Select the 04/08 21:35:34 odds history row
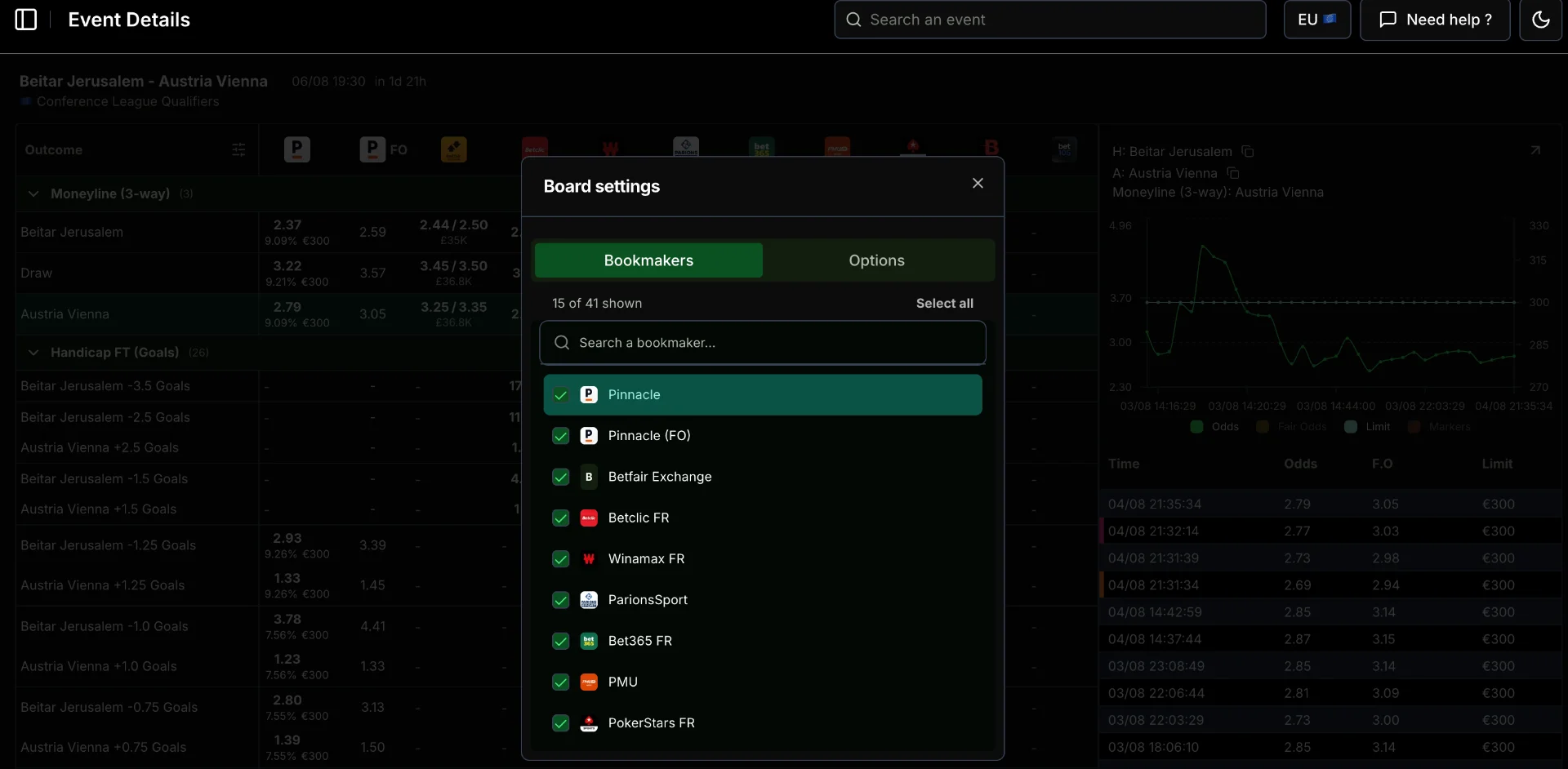Image resolution: width=1568 pixels, height=769 pixels. tap(1330, 504)
